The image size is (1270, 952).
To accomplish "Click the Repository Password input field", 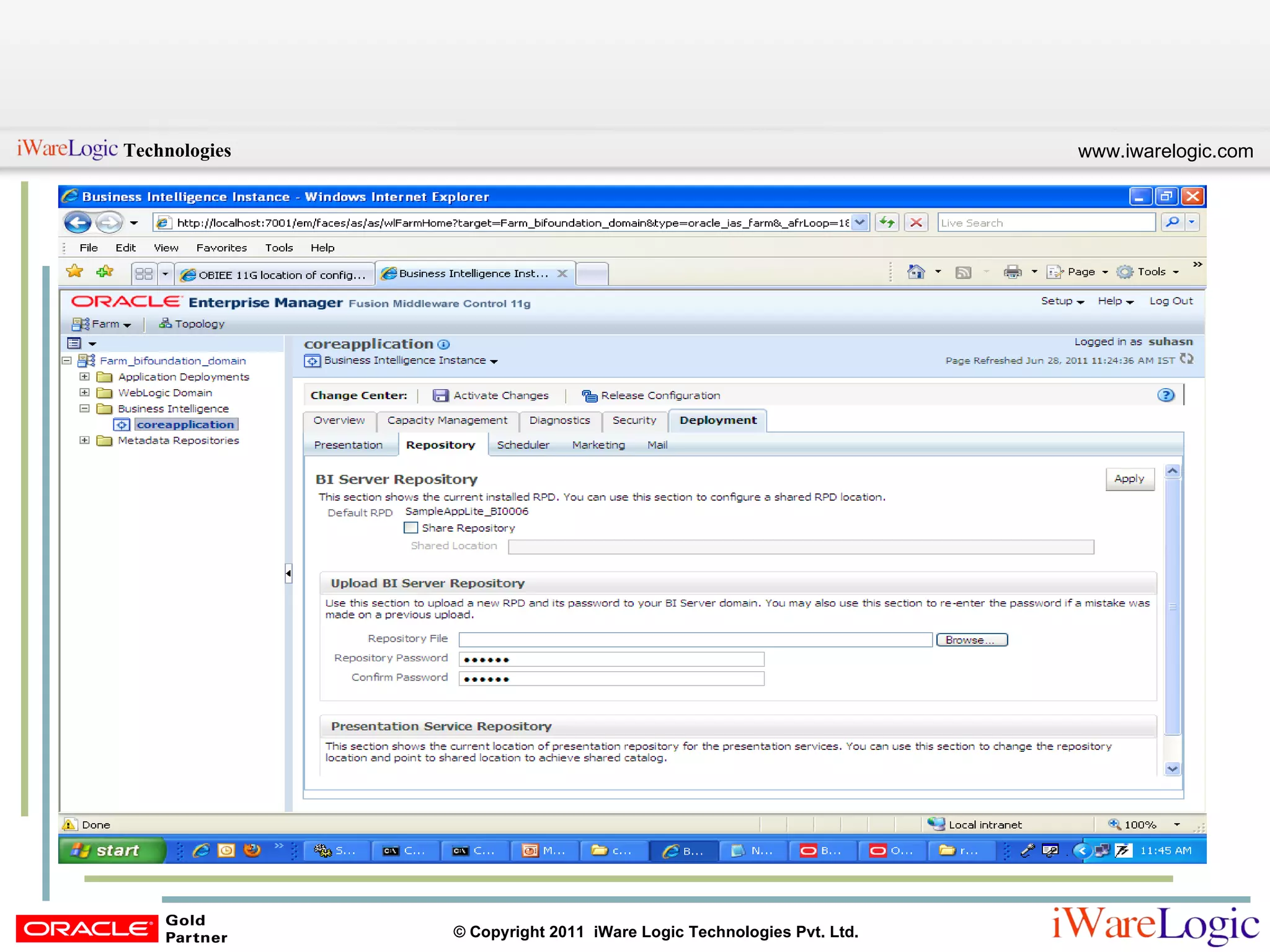I will [x=611, y=659].
